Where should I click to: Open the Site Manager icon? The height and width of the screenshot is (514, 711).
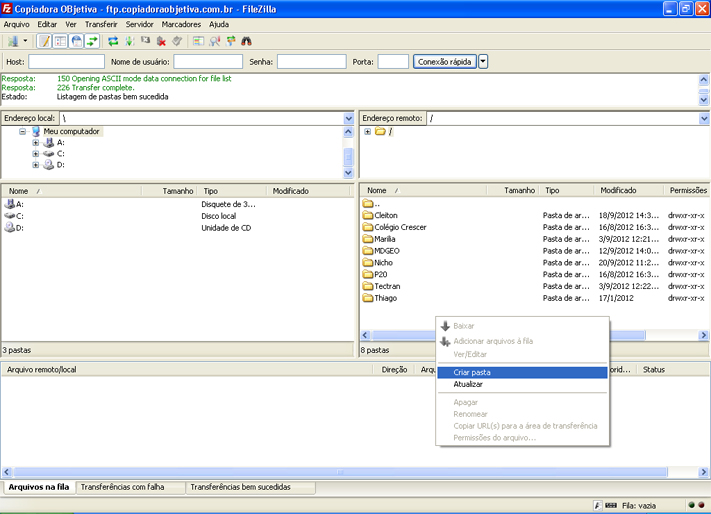12,41
